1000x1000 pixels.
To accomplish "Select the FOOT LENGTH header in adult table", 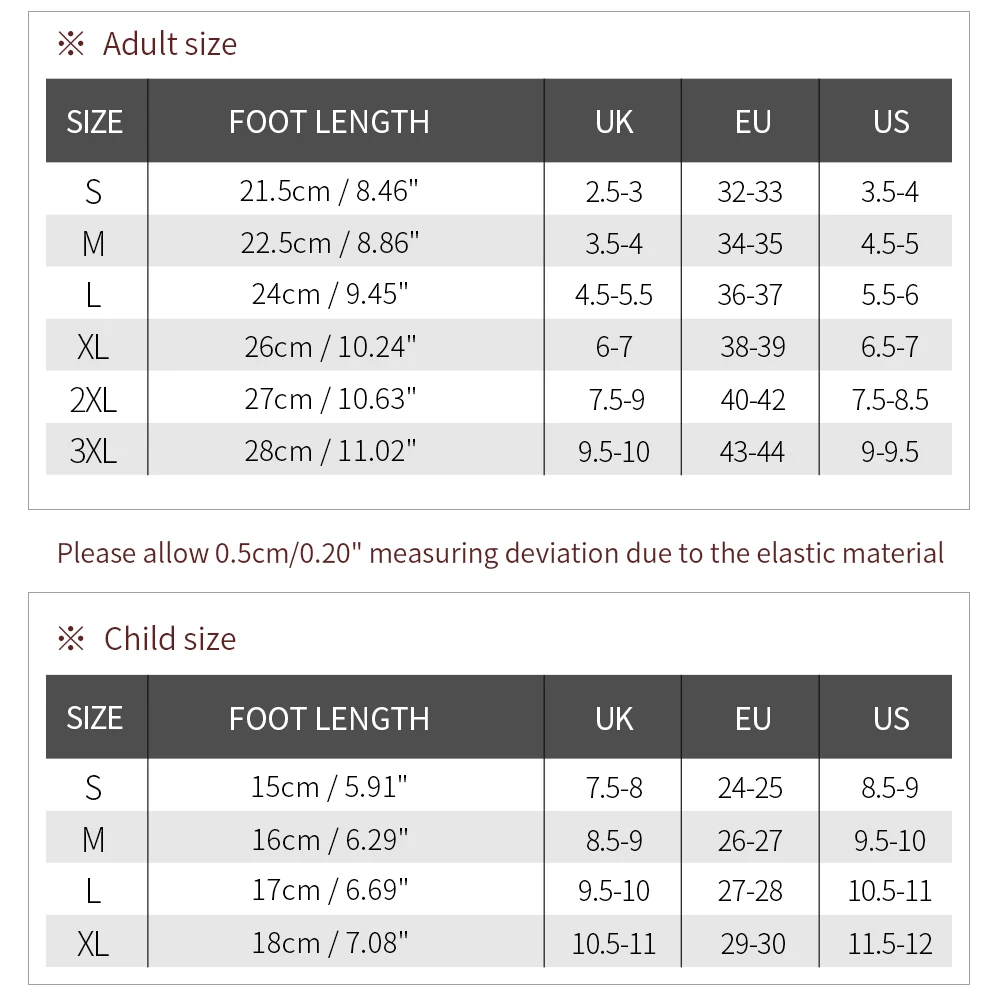I will point(329,122).
